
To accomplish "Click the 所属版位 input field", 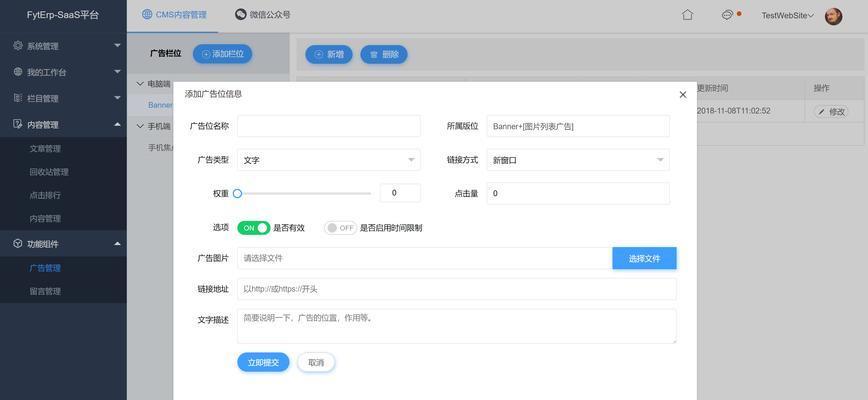I will (578, 126).
